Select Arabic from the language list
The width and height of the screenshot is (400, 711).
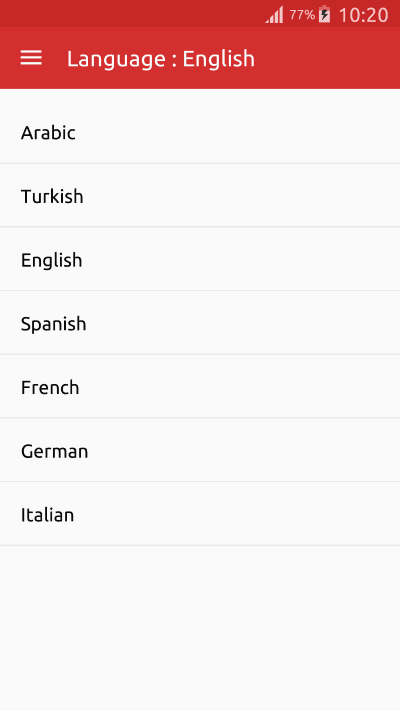coord(200,132)
